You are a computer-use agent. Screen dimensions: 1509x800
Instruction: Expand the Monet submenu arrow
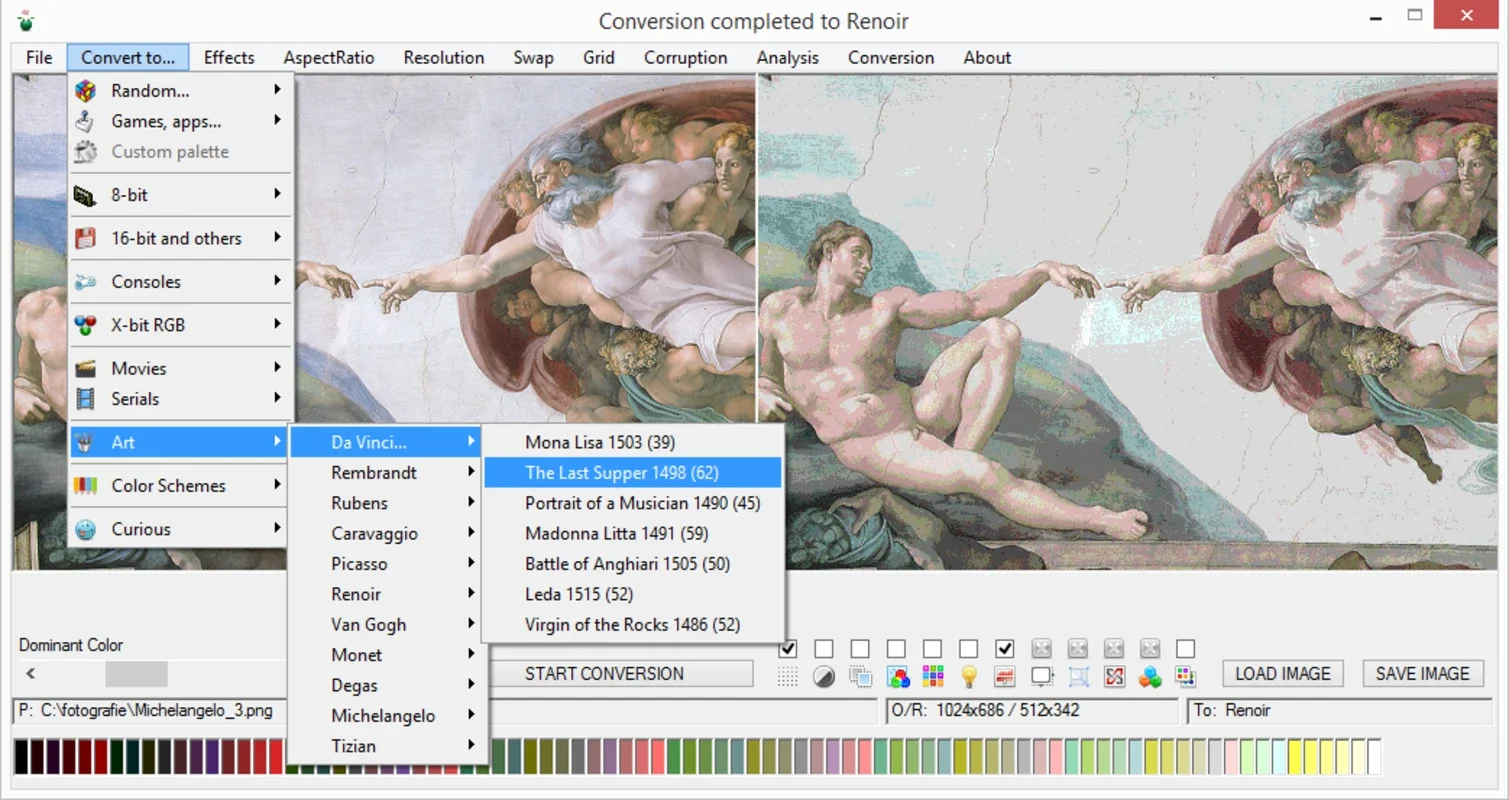(471, 654)
